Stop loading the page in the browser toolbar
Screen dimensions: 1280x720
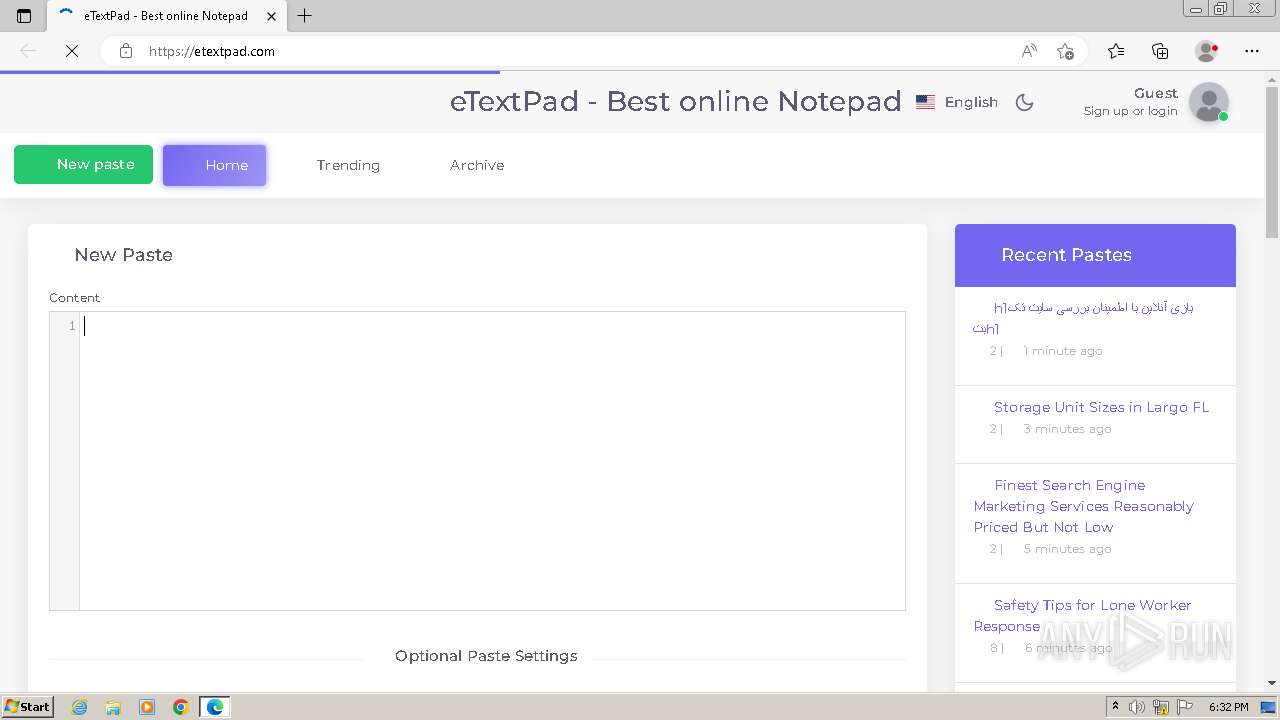coord(72,51)
